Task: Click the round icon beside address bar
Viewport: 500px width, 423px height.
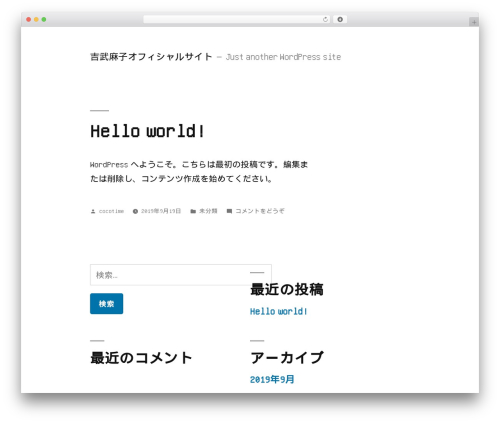Action: [340, 19]
